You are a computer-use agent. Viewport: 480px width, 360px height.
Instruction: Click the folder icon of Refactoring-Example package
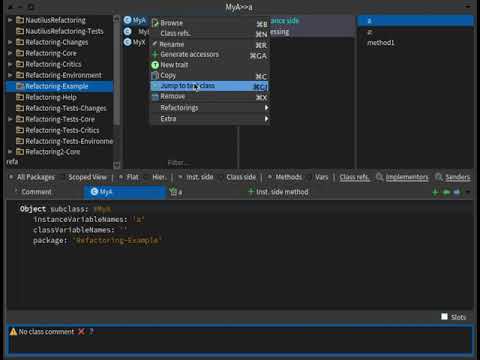20,86
